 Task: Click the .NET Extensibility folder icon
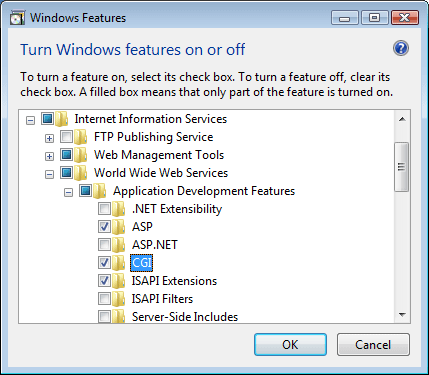click(x=119, y=209)
